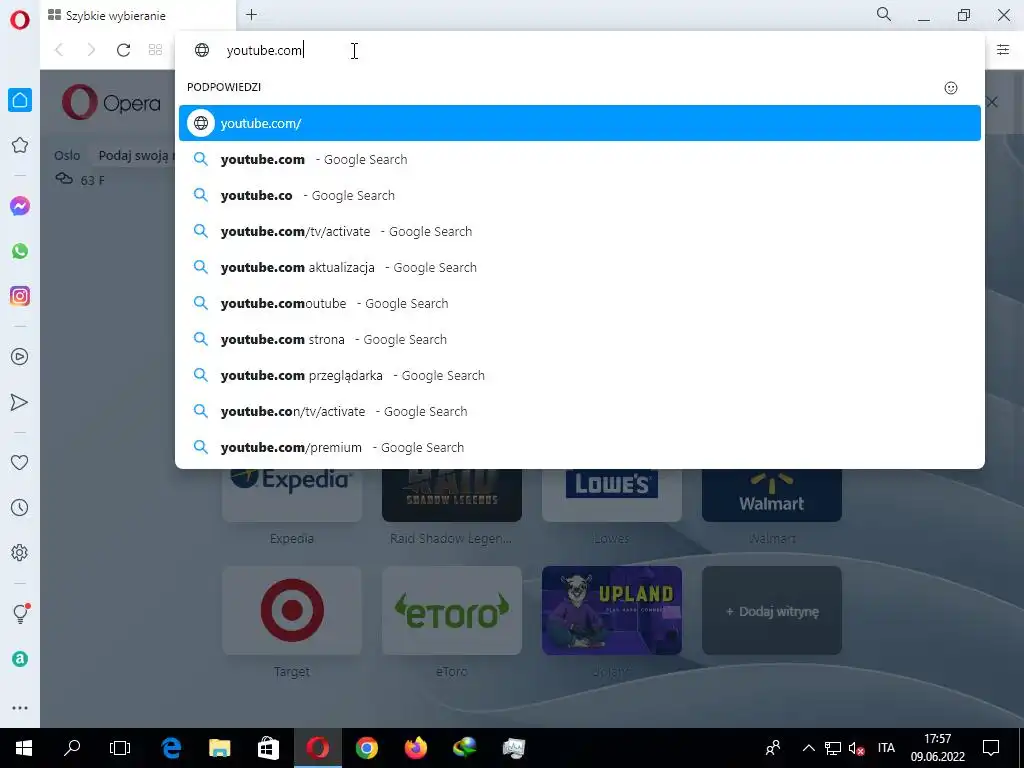This screenshot has width=1024, height=768.
Task: Go forward to next page
Action: tap(91, 50)
